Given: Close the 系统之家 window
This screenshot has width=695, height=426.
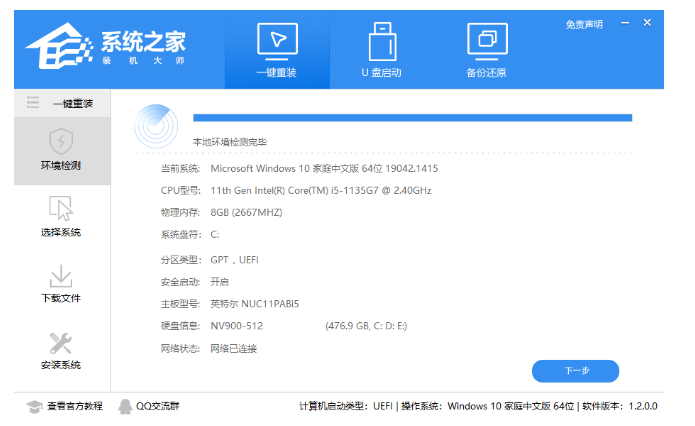Looking at the screenshot, I should click(x=647, y=23).
